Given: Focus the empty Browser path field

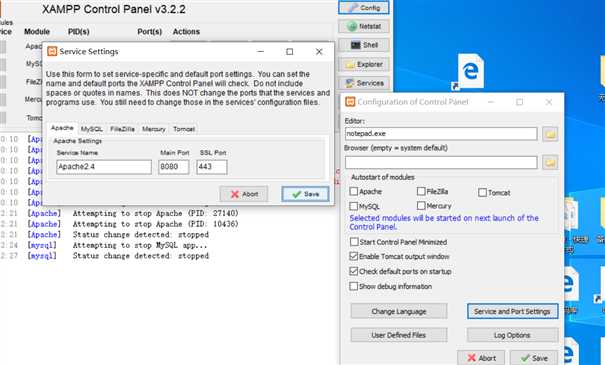Looking at the screenshot, I should (x=441, y=162).
